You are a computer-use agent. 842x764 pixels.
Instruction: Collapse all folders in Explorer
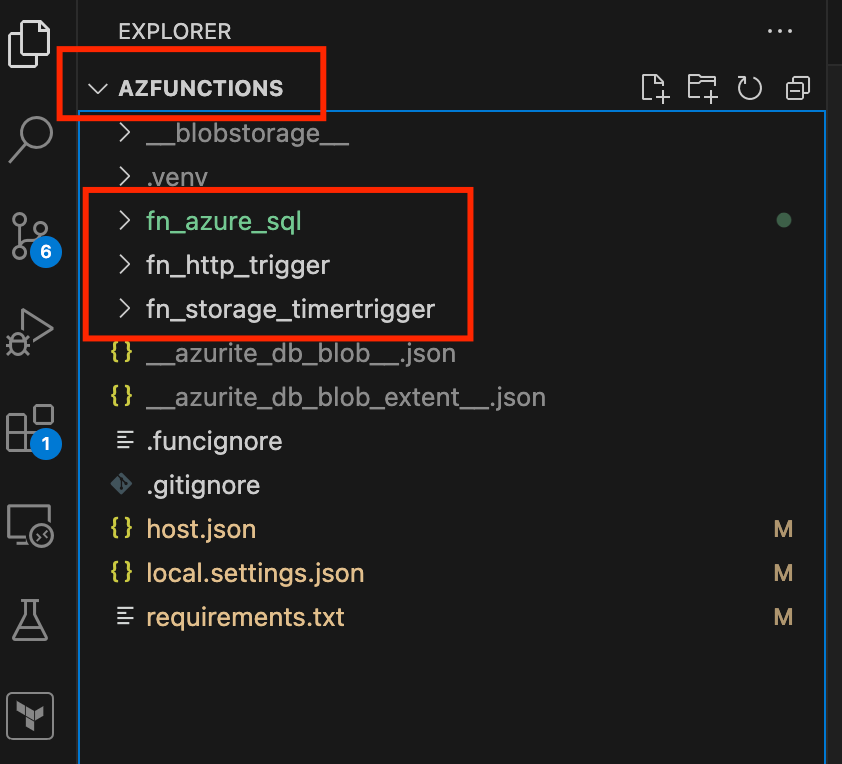(797, 88)
